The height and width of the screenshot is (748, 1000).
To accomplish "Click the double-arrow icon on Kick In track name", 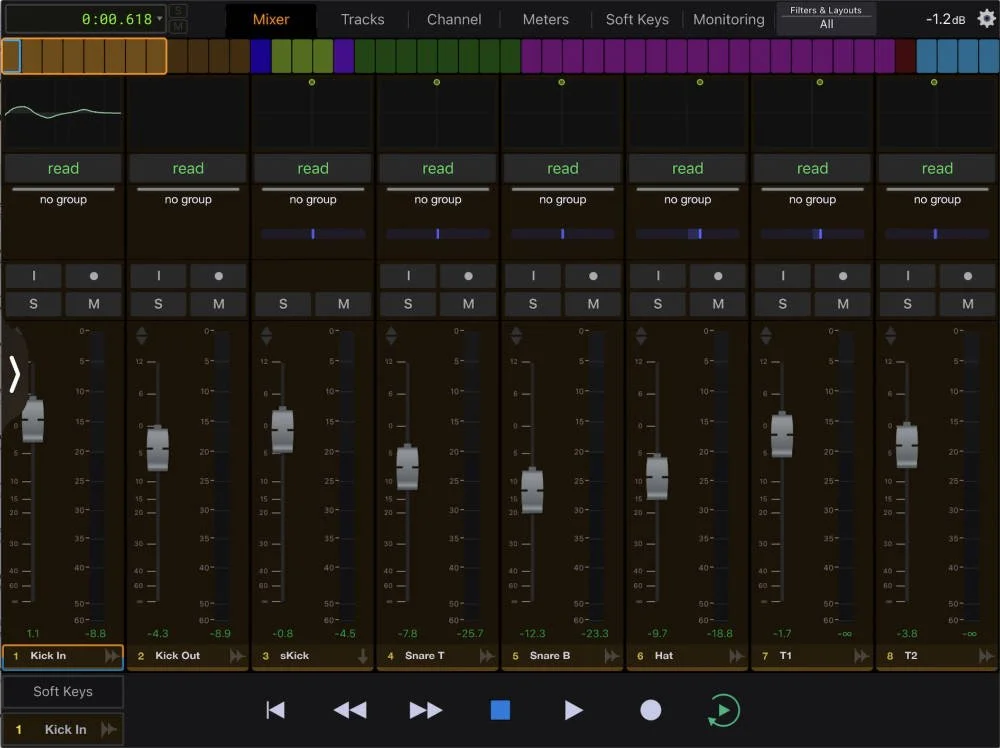I will [x=112, y=656].
